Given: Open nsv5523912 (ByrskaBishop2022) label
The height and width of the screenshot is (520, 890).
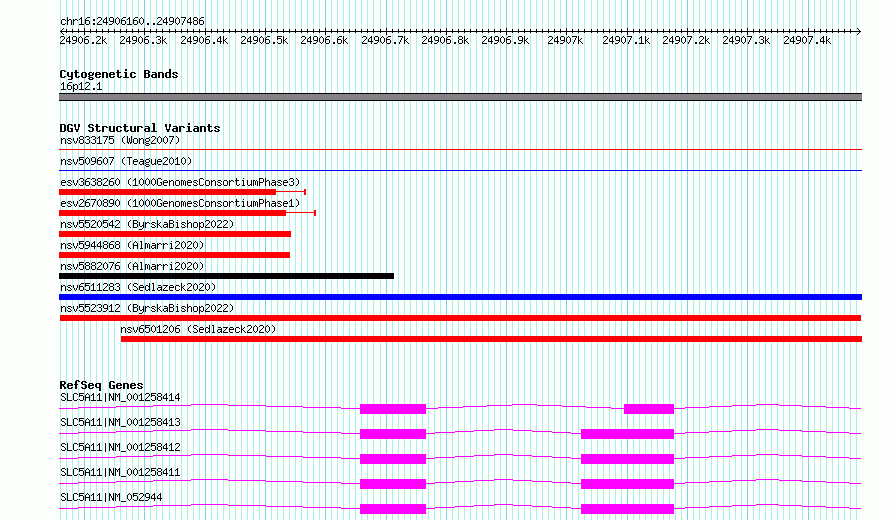Looking at the screenshot, I should tap(147, 308).
